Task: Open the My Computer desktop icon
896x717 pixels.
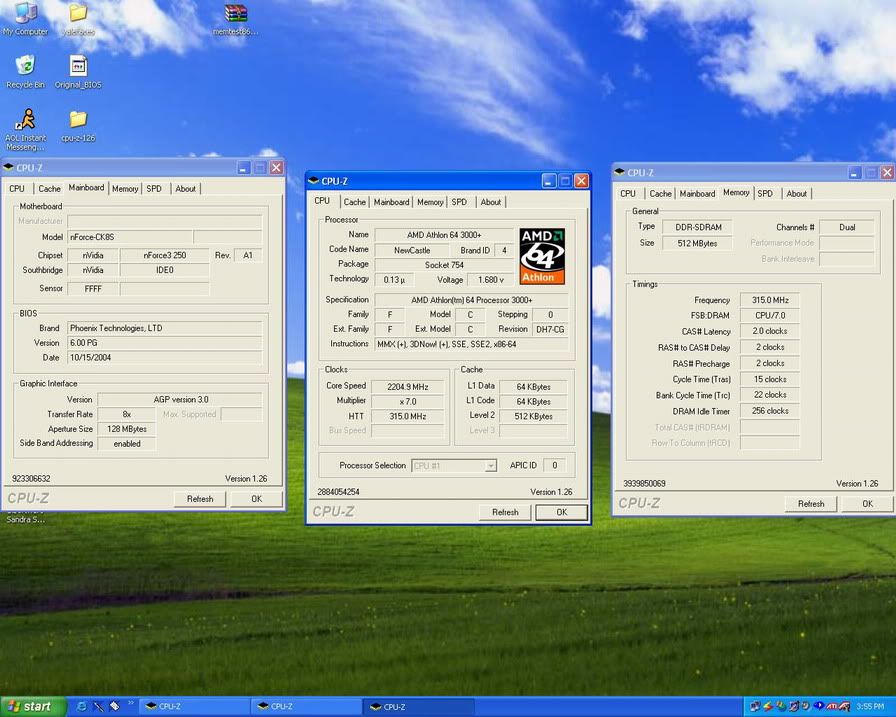Action: pos(25,19)
